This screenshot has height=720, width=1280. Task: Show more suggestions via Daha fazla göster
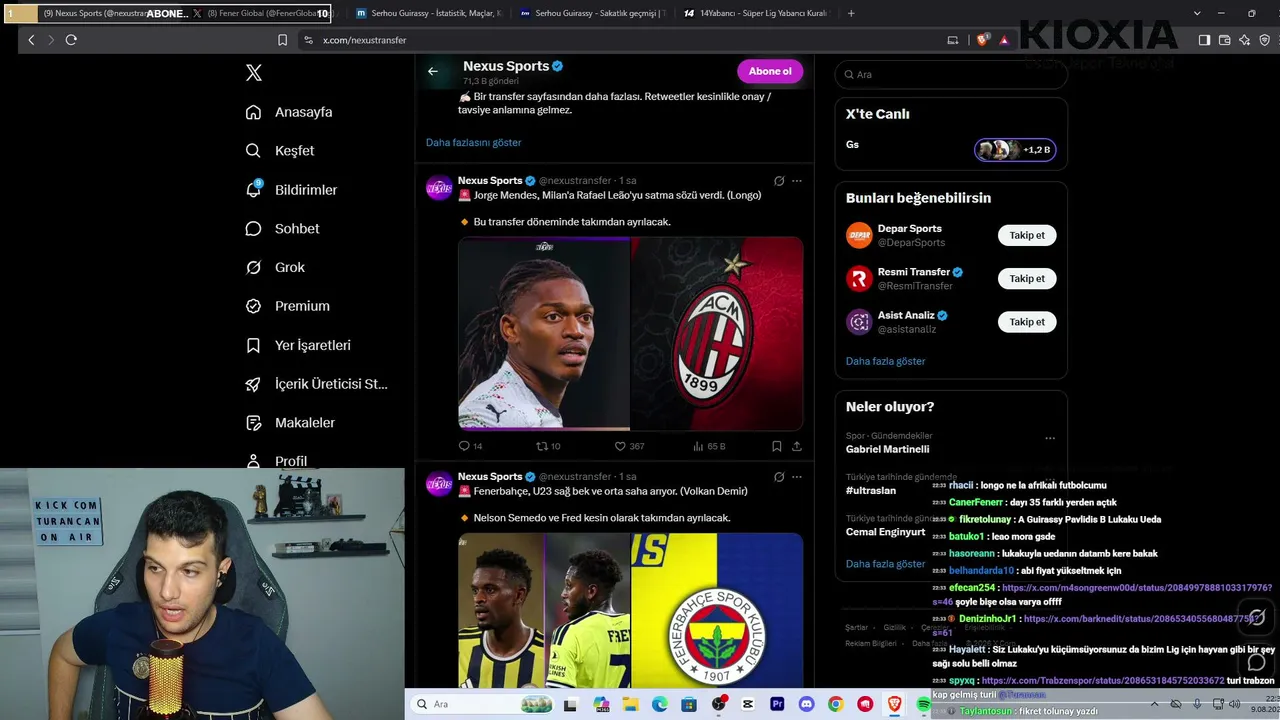click(x=886, y=361)
